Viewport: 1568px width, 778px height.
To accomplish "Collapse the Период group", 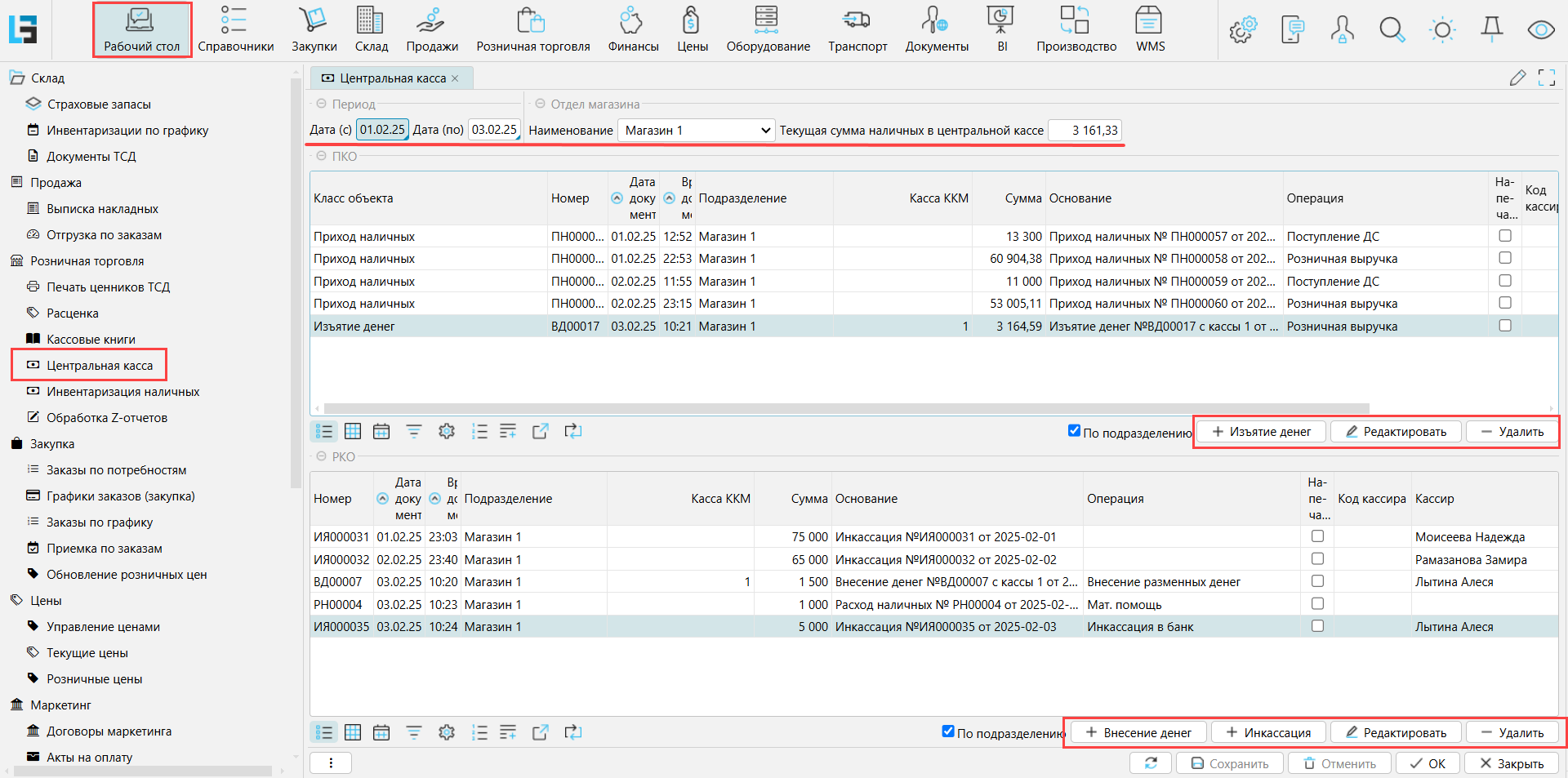I will tap(321, 104).
